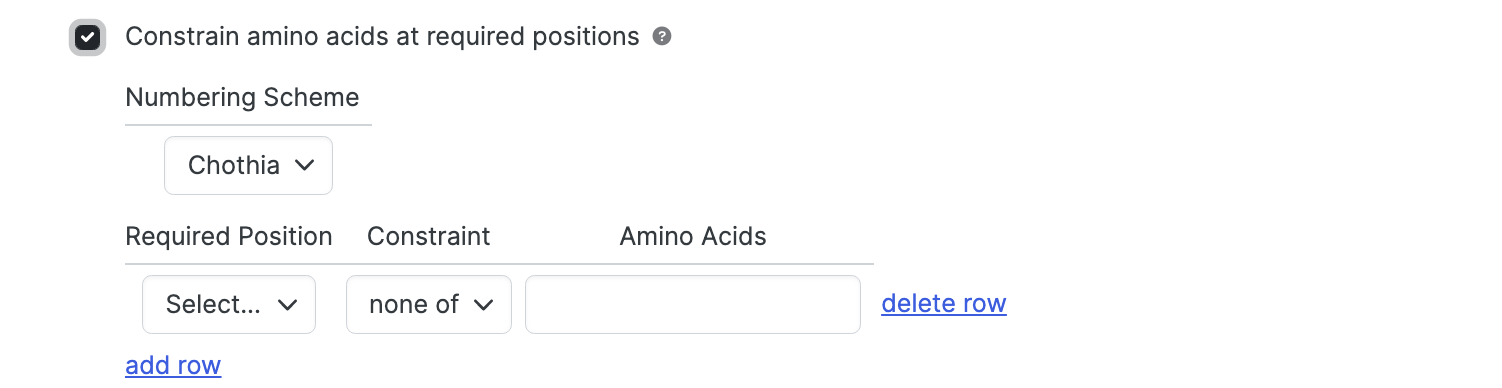The width and height of the screenshot is (1502, 388).
Task: Click the delete row link
Action: [x=944, y=303]
